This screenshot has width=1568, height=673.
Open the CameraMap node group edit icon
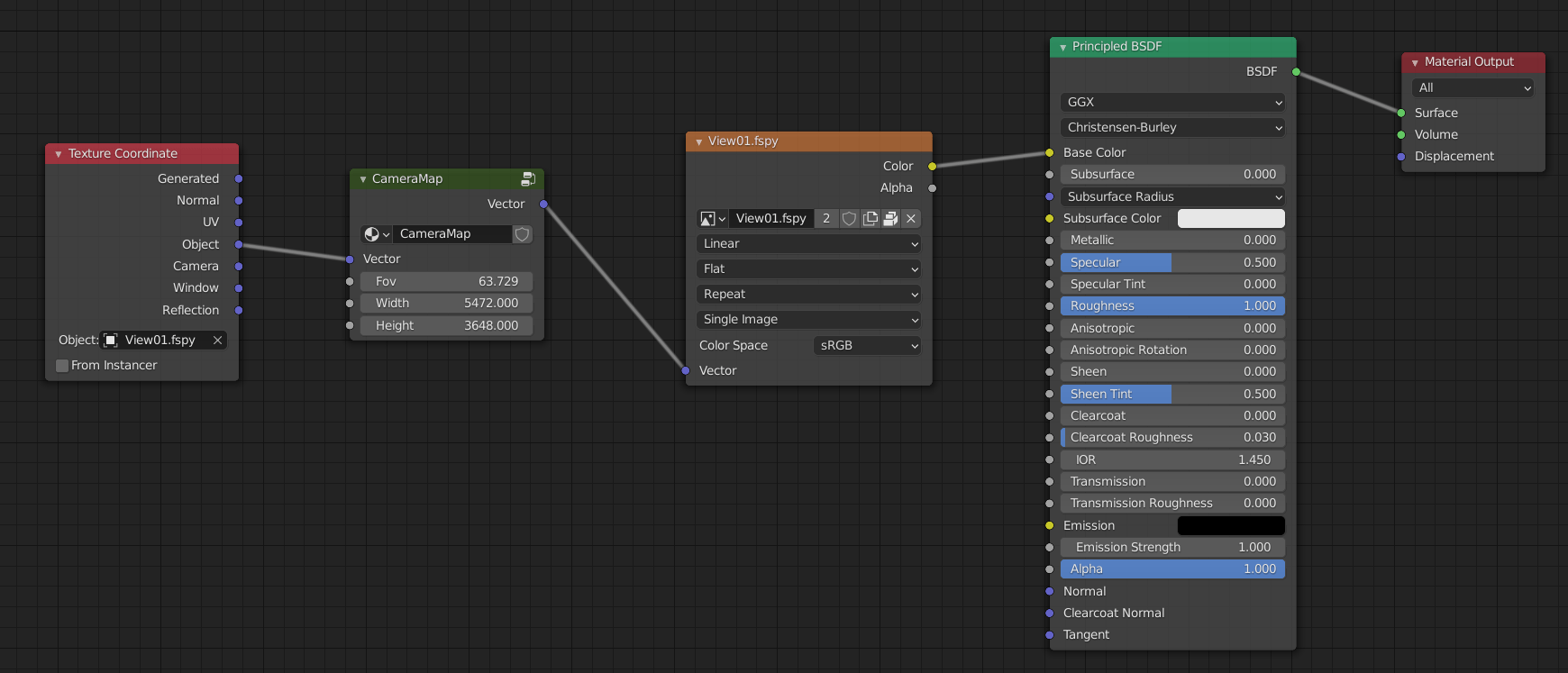tap(528, 179)
